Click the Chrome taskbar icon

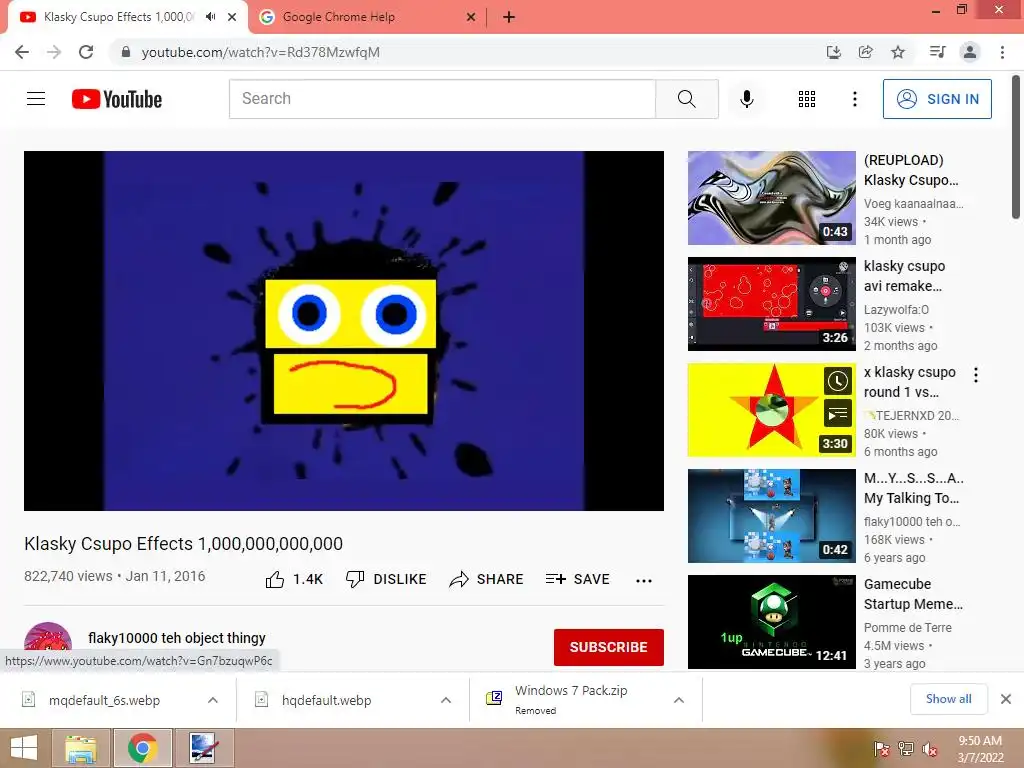(142, 748)
